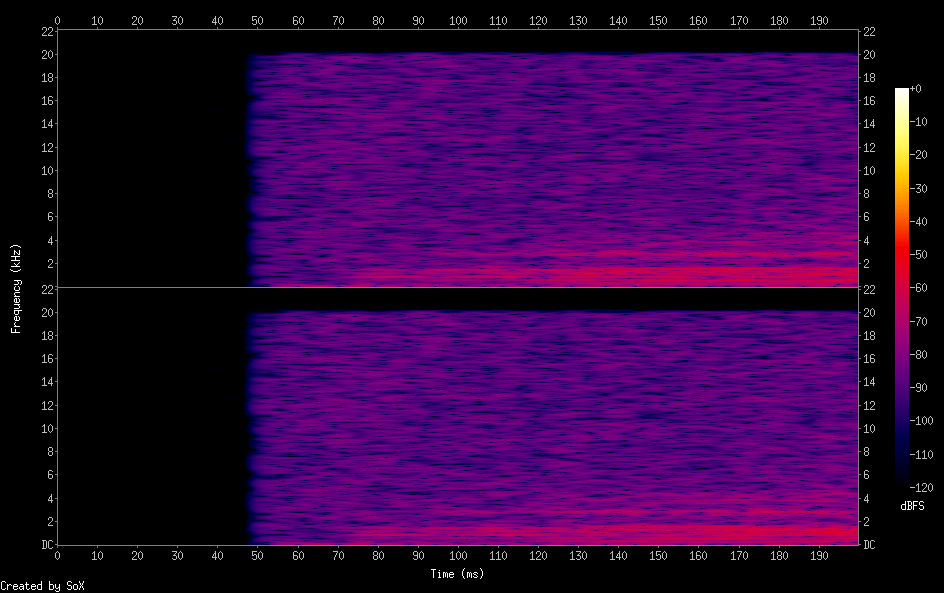Click the 100 ms tick on bottom time axis
The image size is (944, 593).
coord(458,555)
